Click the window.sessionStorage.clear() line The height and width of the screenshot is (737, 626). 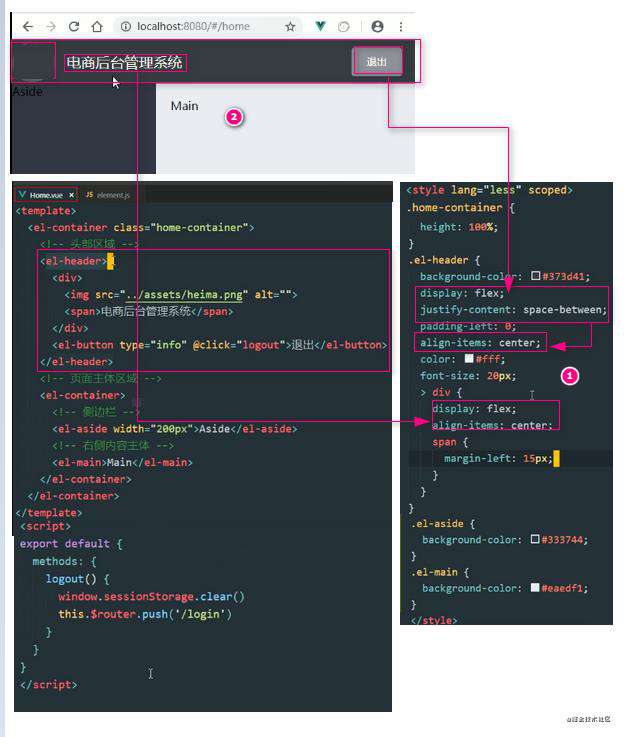[x=151, y=596]
